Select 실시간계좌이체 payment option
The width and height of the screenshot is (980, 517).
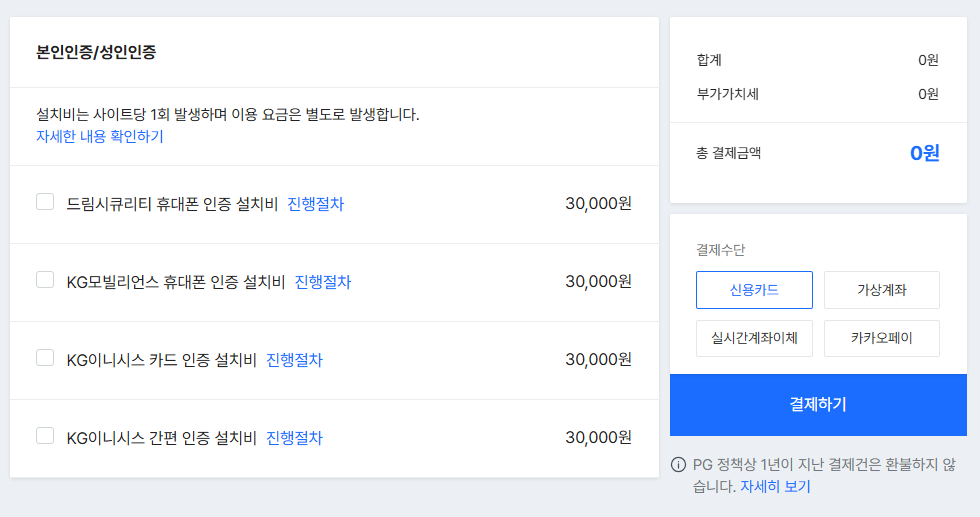coord(754,338)
